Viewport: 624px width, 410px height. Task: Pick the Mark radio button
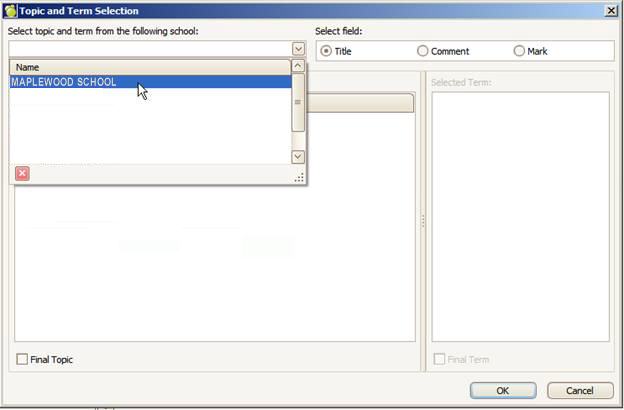(519, 51)
